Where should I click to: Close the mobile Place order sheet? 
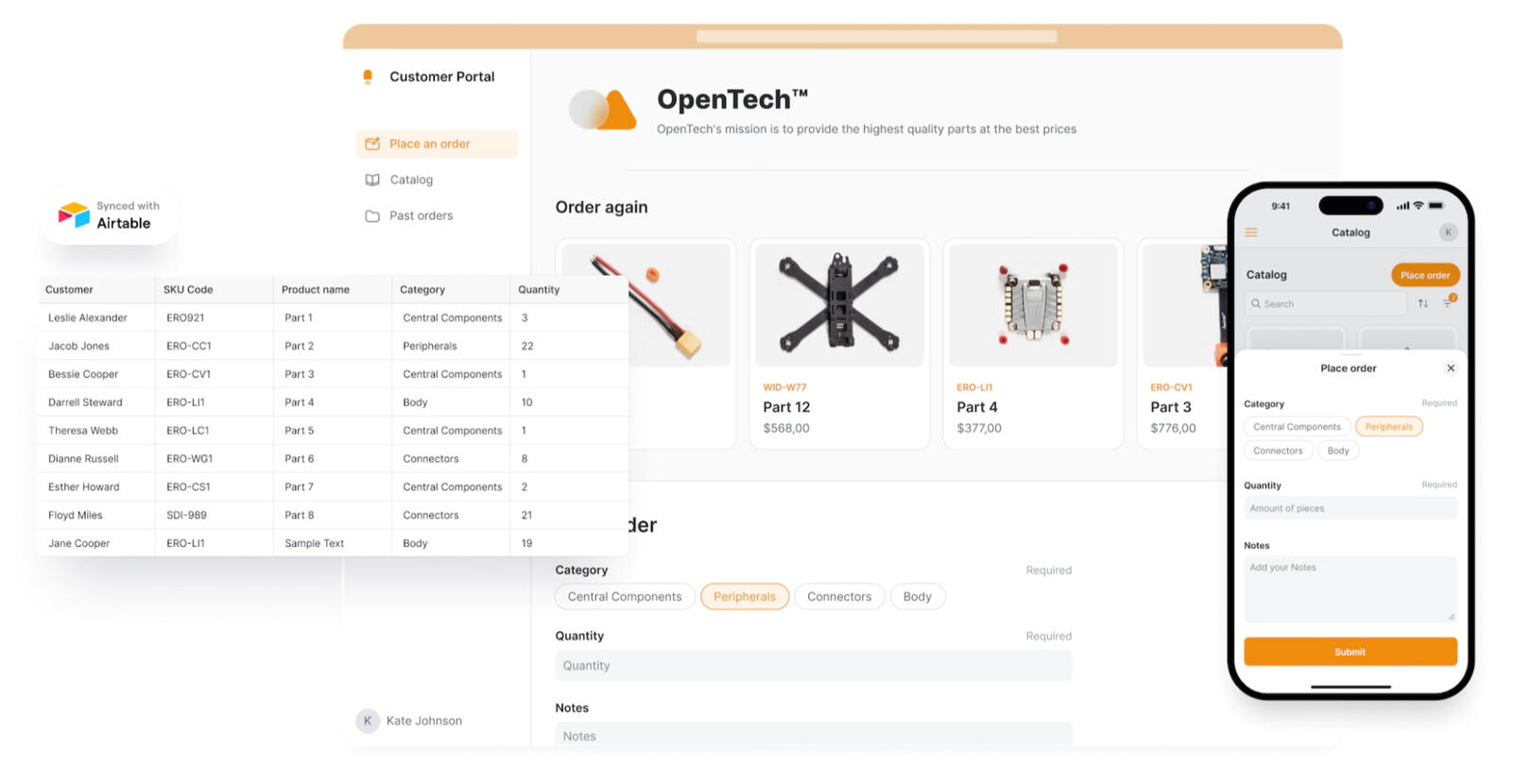point(1451,368)
